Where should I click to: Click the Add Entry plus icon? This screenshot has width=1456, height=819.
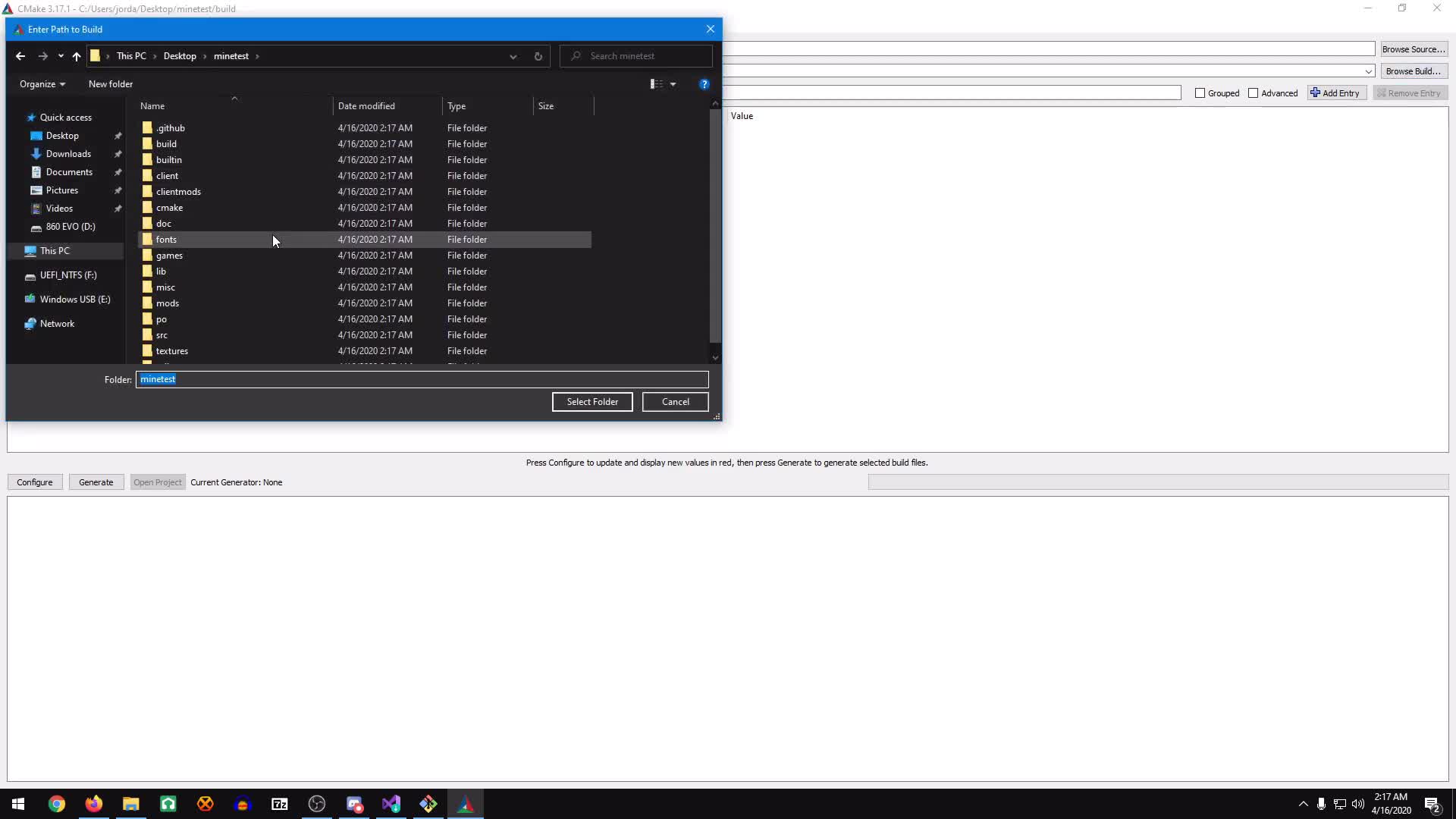click(1316, 93)
